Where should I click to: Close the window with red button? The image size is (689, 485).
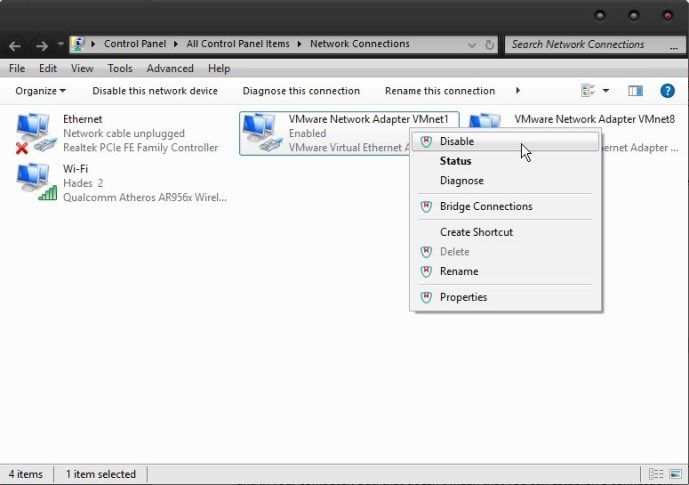[x=667, y=16]
